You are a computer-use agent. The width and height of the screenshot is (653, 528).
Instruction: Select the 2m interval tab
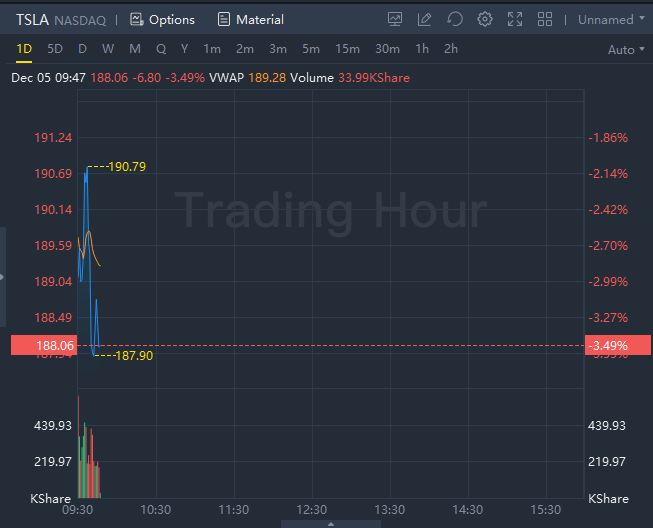click(x=245, y=49)
